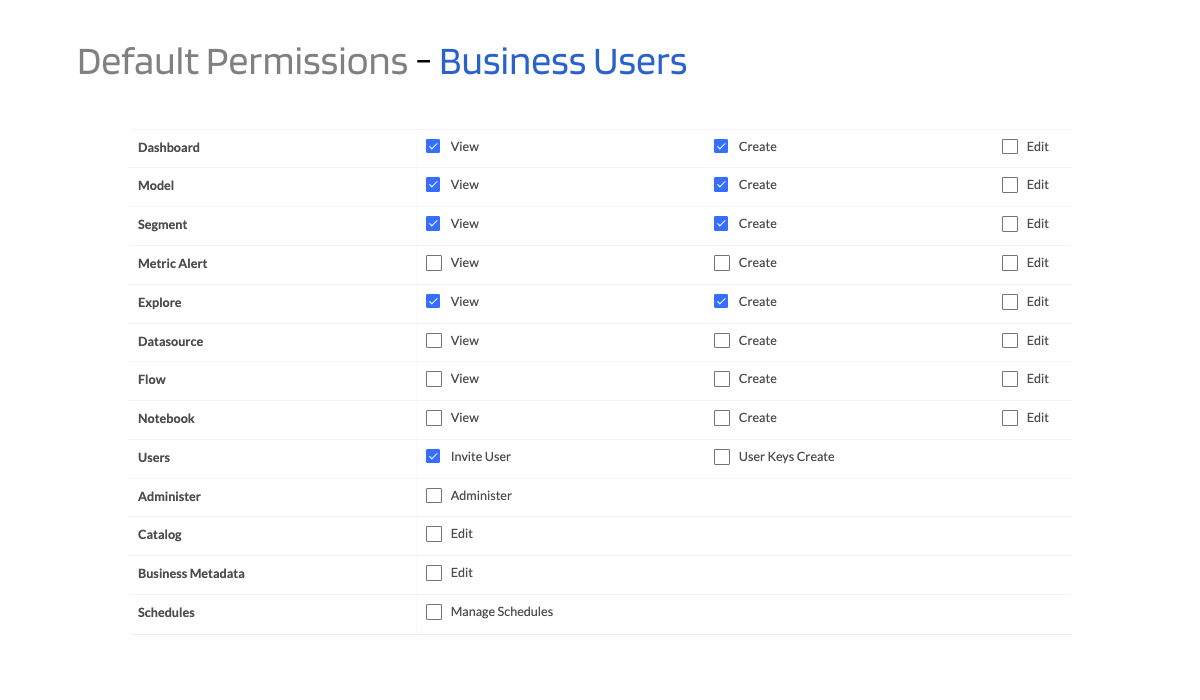Enable the User Keys Create checkbox
The image size is (1200, 700).
721,457
